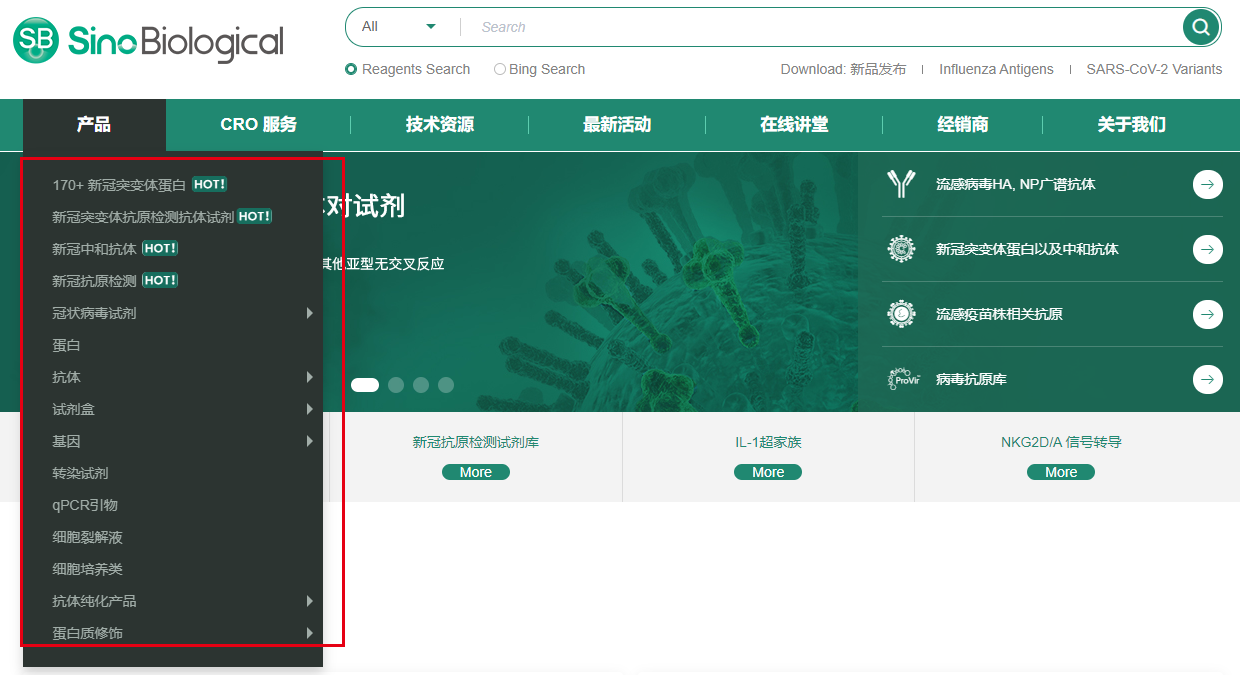Click More under IL-1超家族
The height and width of the screenshot is (675, 1240).
tap(768, 472)
